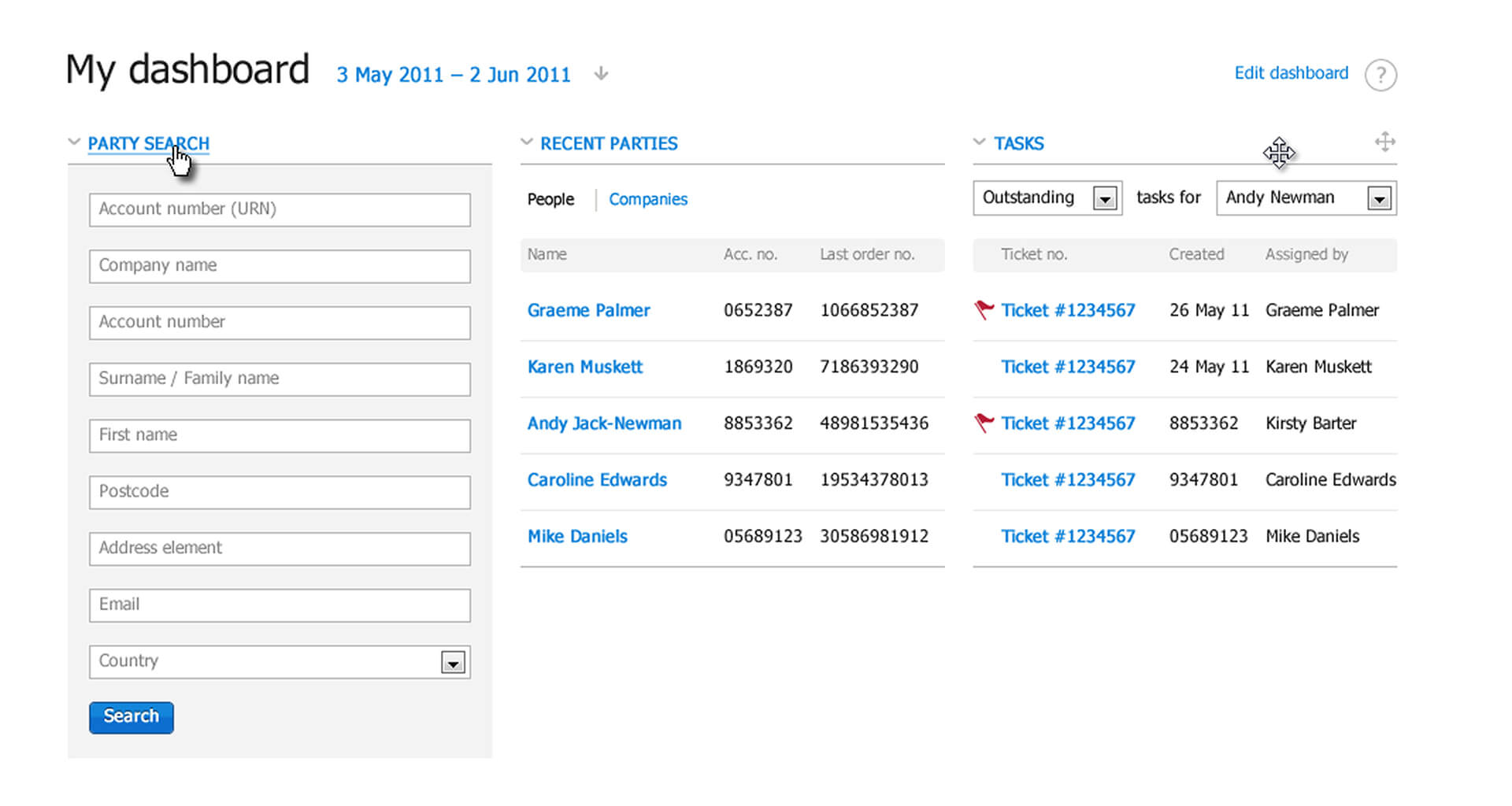The height and width of the screenshot is (806, 1512).
Task: Click the red flag beside Graeme Palmer's ticket
Action: coord(984,309)
